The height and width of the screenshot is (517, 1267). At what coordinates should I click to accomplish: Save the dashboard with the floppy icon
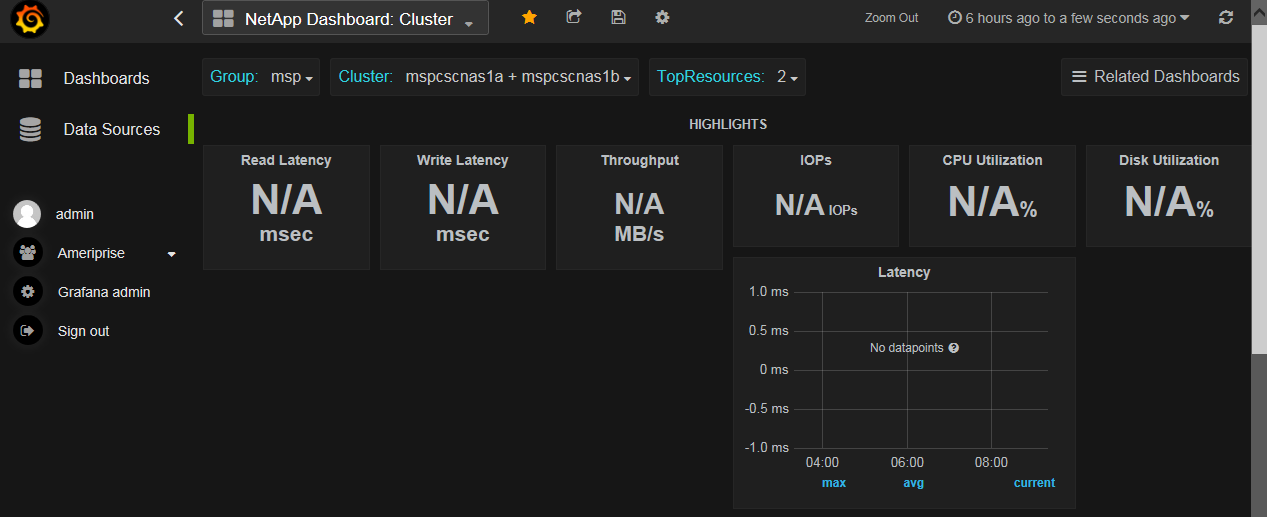click(618, 17)
